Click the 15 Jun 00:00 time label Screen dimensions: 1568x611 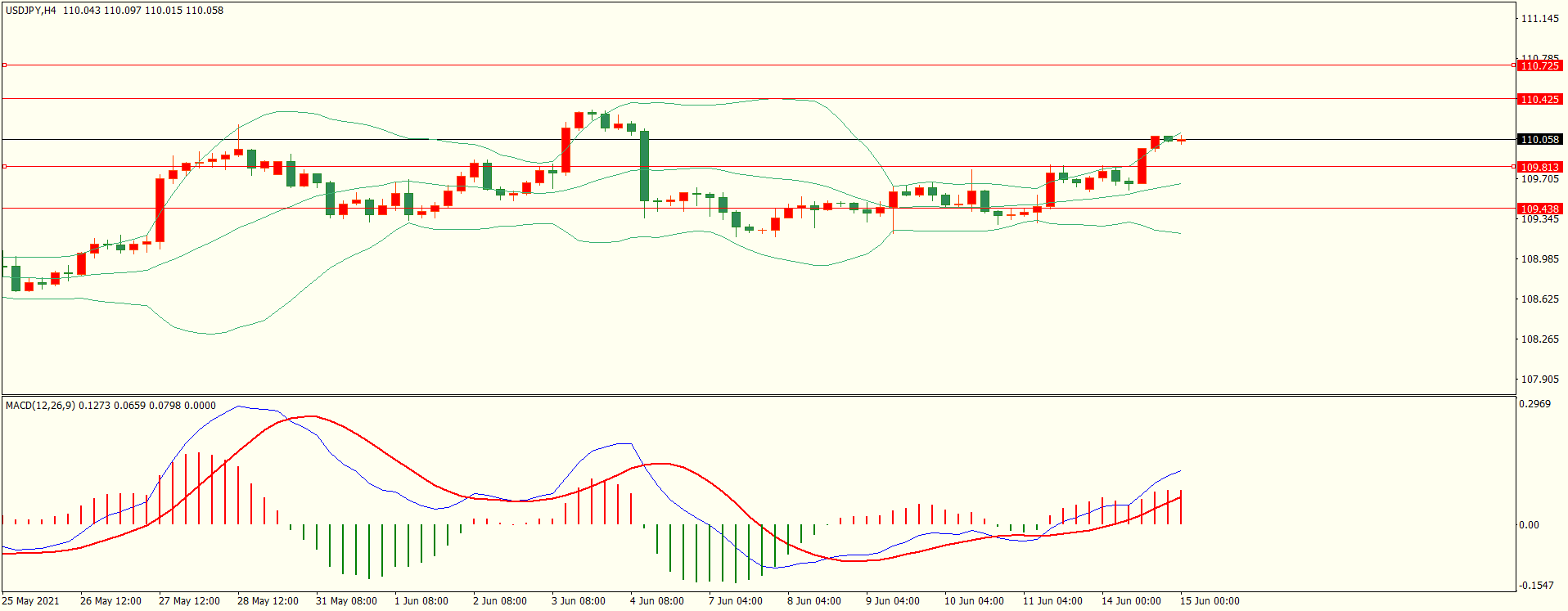(x=1210, y=601)
